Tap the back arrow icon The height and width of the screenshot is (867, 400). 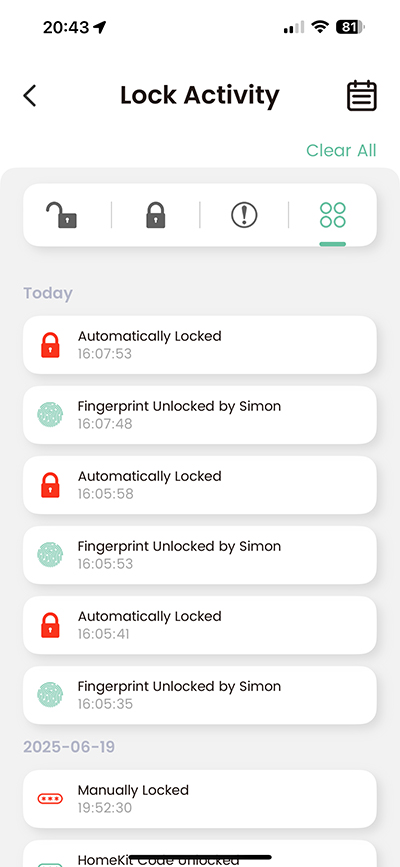pyautogui.click(x=29, y=96)
